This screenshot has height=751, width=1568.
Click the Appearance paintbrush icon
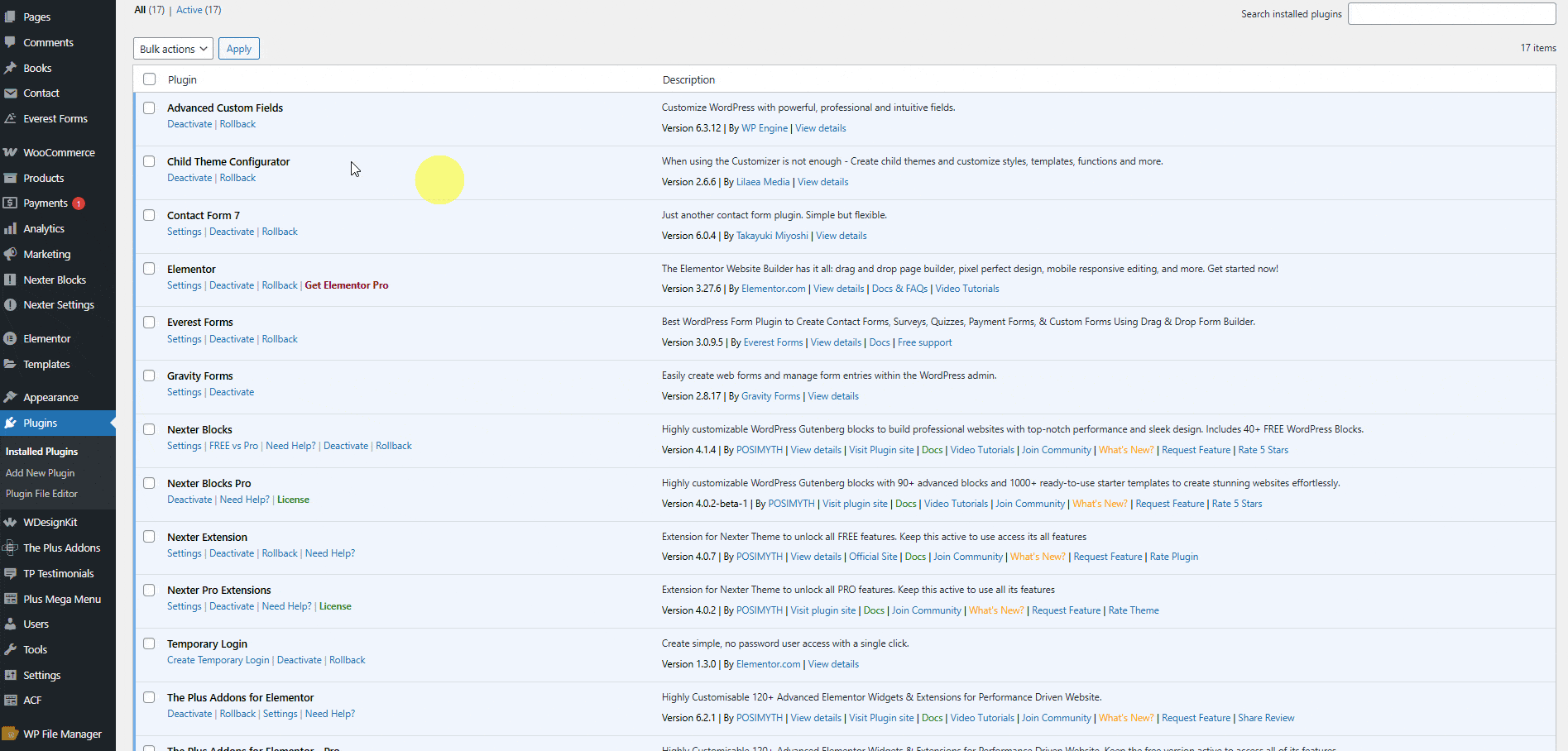pyautogui.click(x=10, y=398)
